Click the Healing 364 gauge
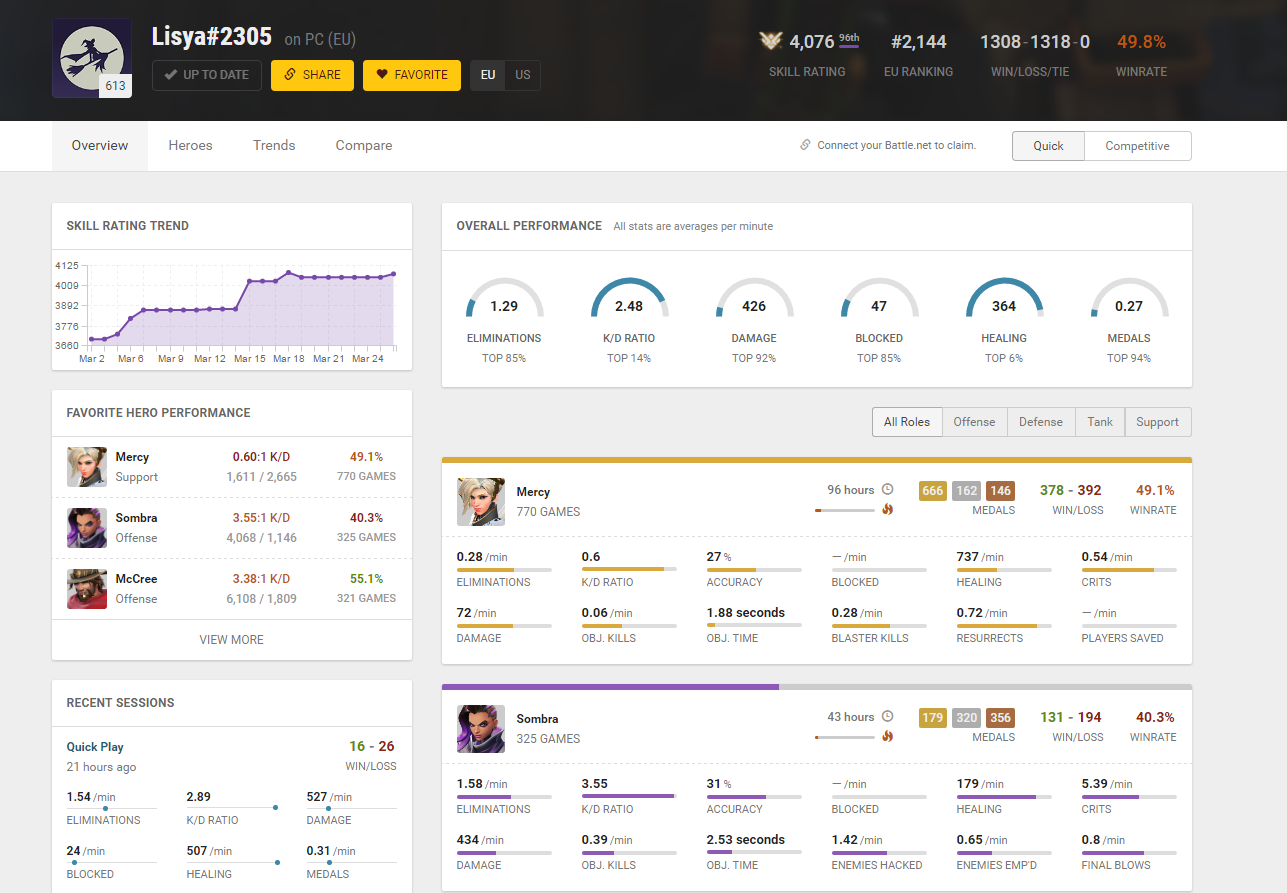The image size is (1287, 893). (x=1004, y=300)
